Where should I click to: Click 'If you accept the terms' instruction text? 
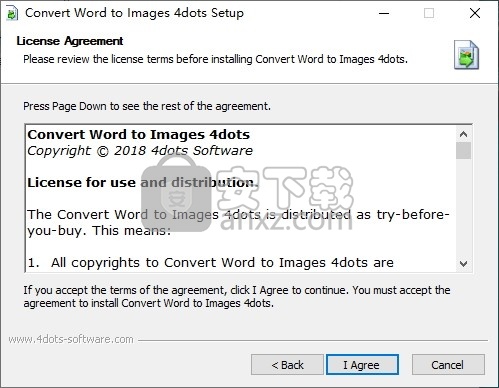pos(237,297)
